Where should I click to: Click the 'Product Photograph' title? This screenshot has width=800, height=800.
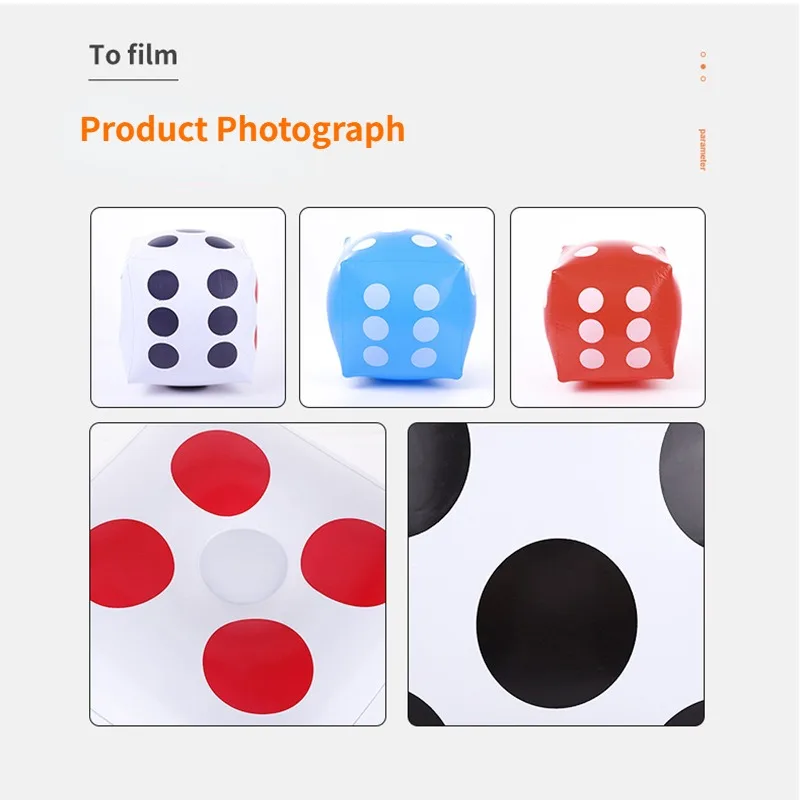[x=242, y=129]
